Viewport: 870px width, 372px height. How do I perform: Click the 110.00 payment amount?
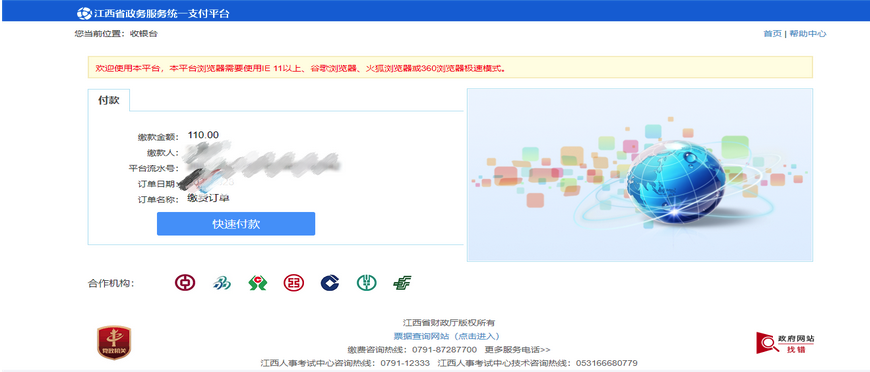pyautogui.click(x=203, y=135)
